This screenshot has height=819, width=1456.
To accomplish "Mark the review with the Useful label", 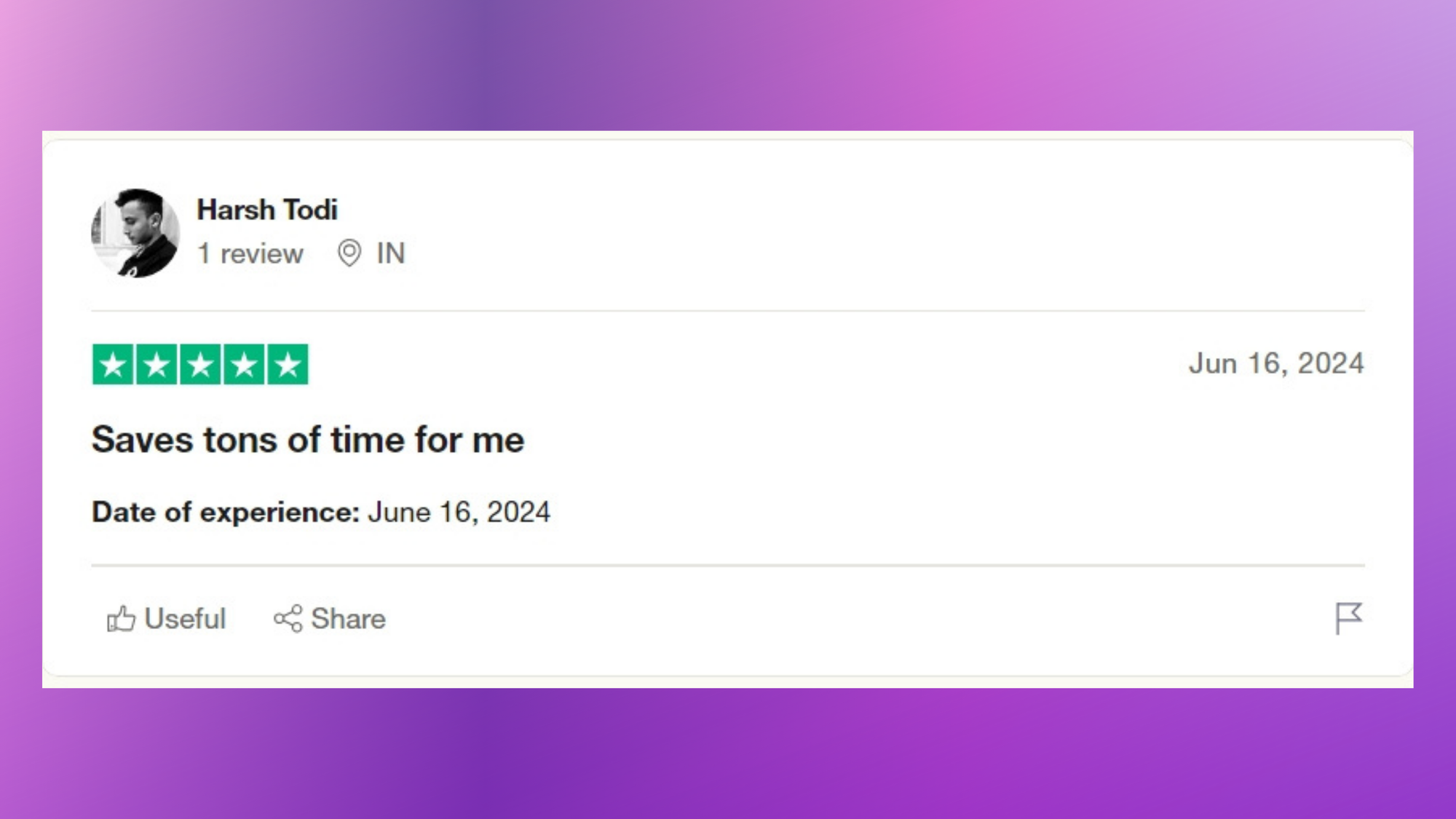I will coord(185,619).
